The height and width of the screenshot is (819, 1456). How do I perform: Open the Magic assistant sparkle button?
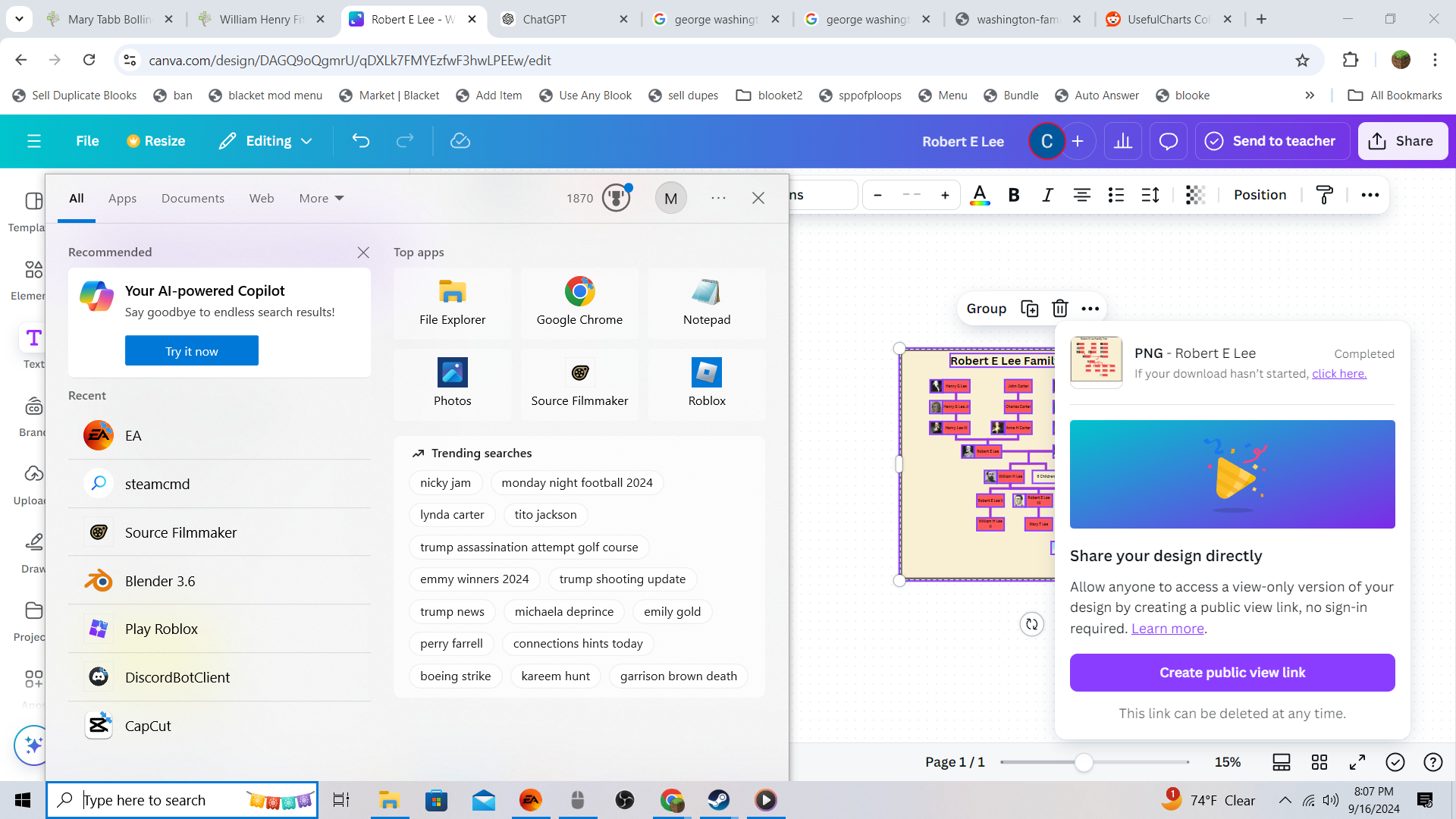[33, 745]
